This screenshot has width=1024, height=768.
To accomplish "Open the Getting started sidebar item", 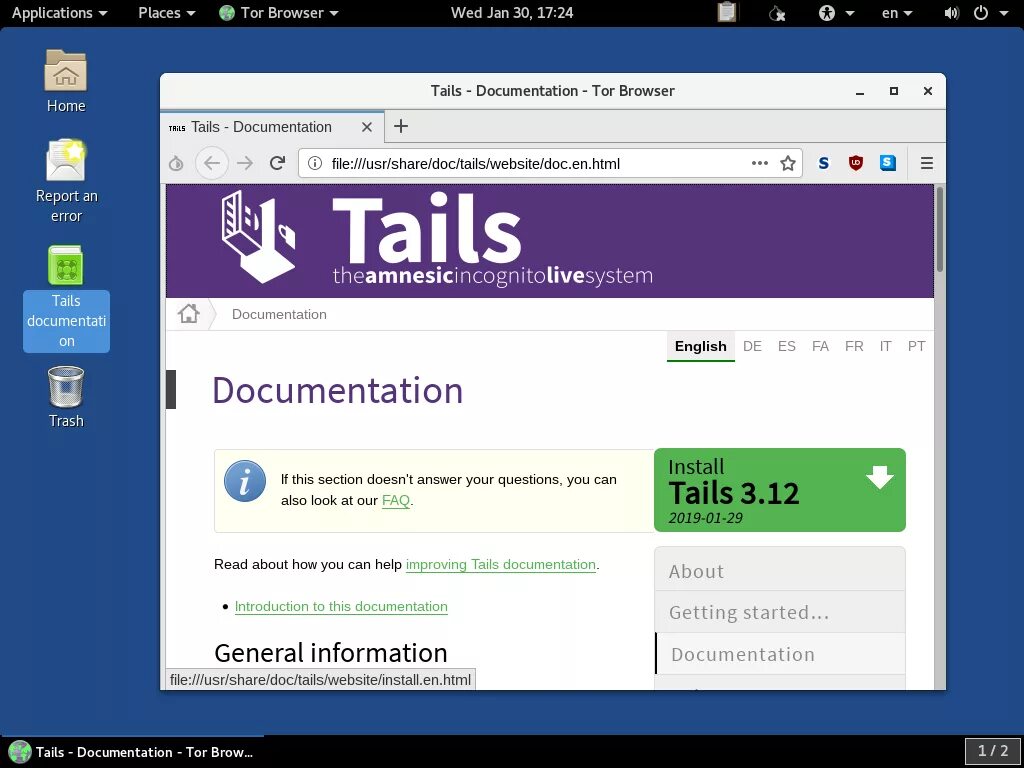I will click(780, 612).
